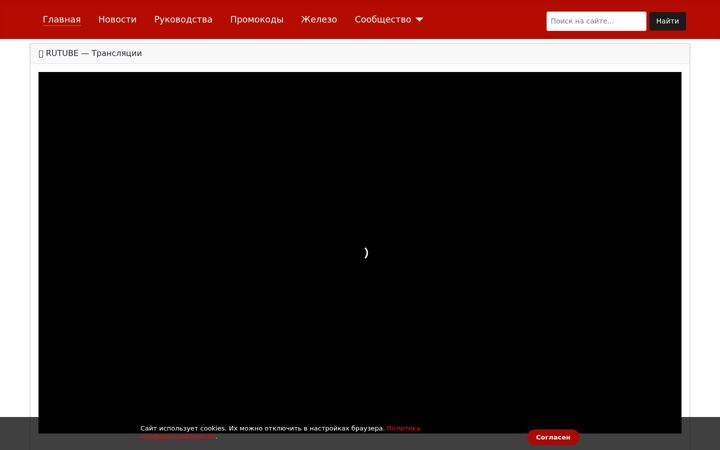Go to Новости section
The height and width of the screenshot is (450, 720).
[x=117, y=19]
